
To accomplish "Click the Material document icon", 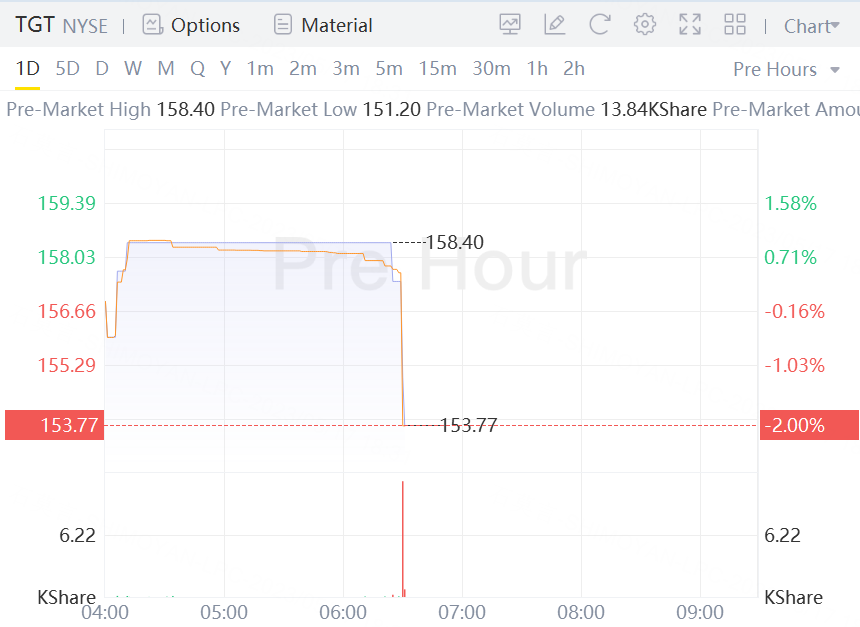I will (283, 25).
